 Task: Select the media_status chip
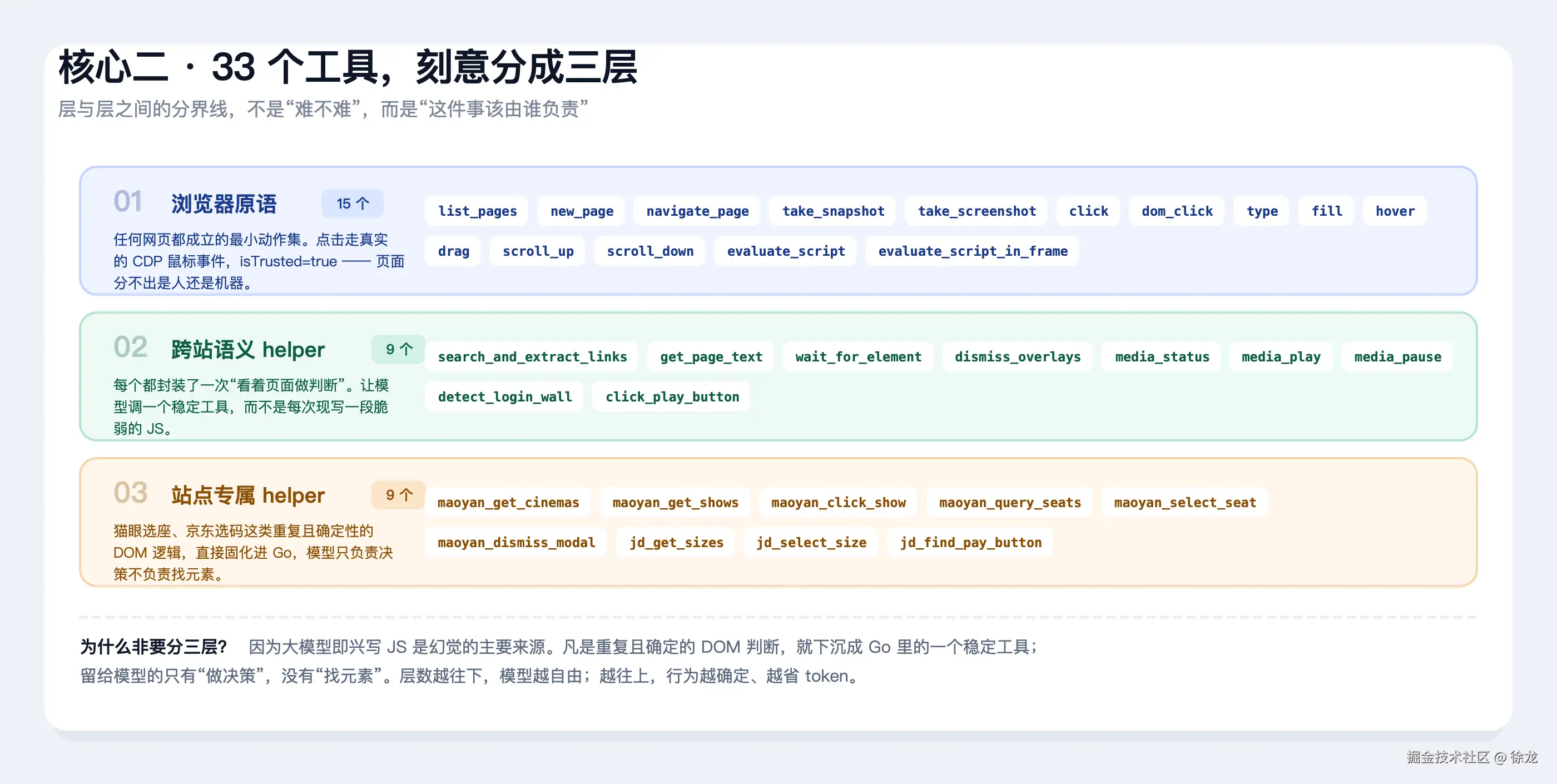[x=1162, y=356]
